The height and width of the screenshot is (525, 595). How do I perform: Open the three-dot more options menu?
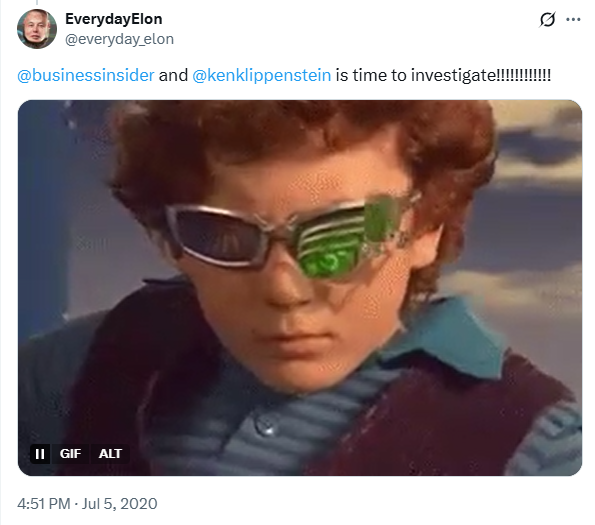(573, 19)
